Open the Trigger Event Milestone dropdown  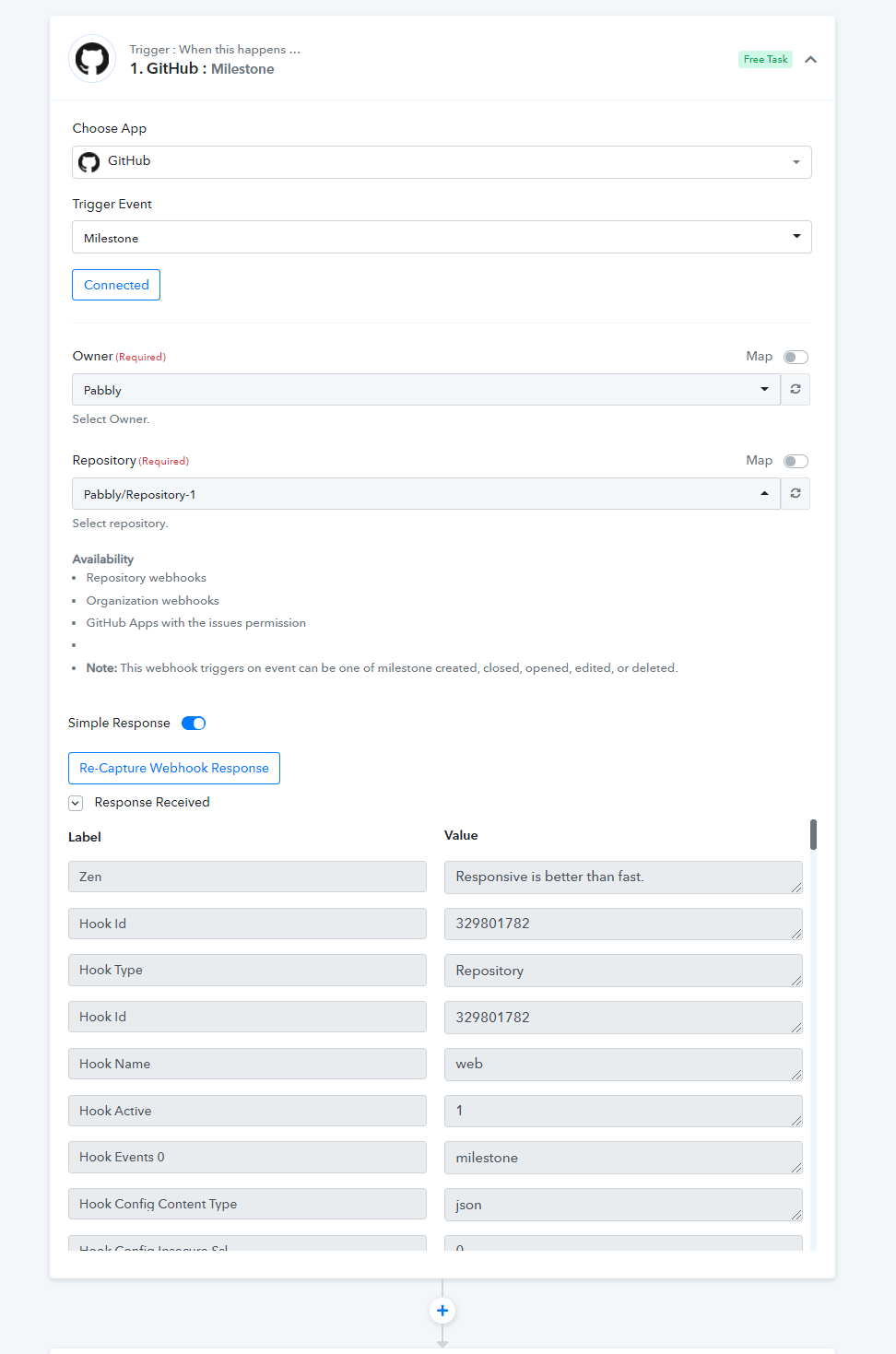[x=442, y=237]
